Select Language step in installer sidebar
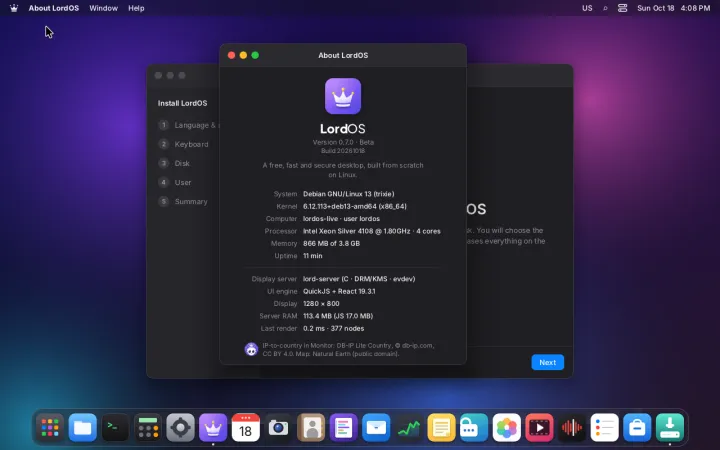The image size is (720, 450). 189,125
